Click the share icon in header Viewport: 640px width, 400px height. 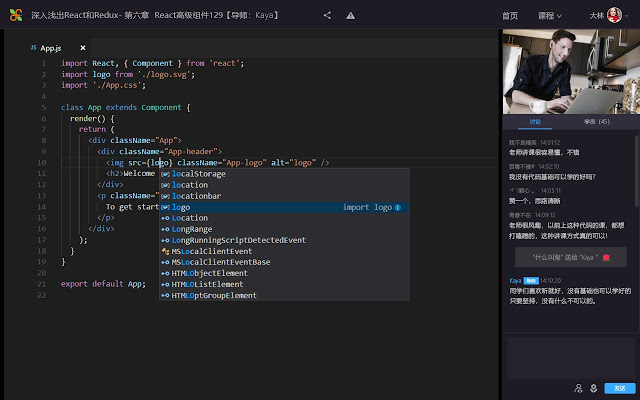[x=327, y=16]
